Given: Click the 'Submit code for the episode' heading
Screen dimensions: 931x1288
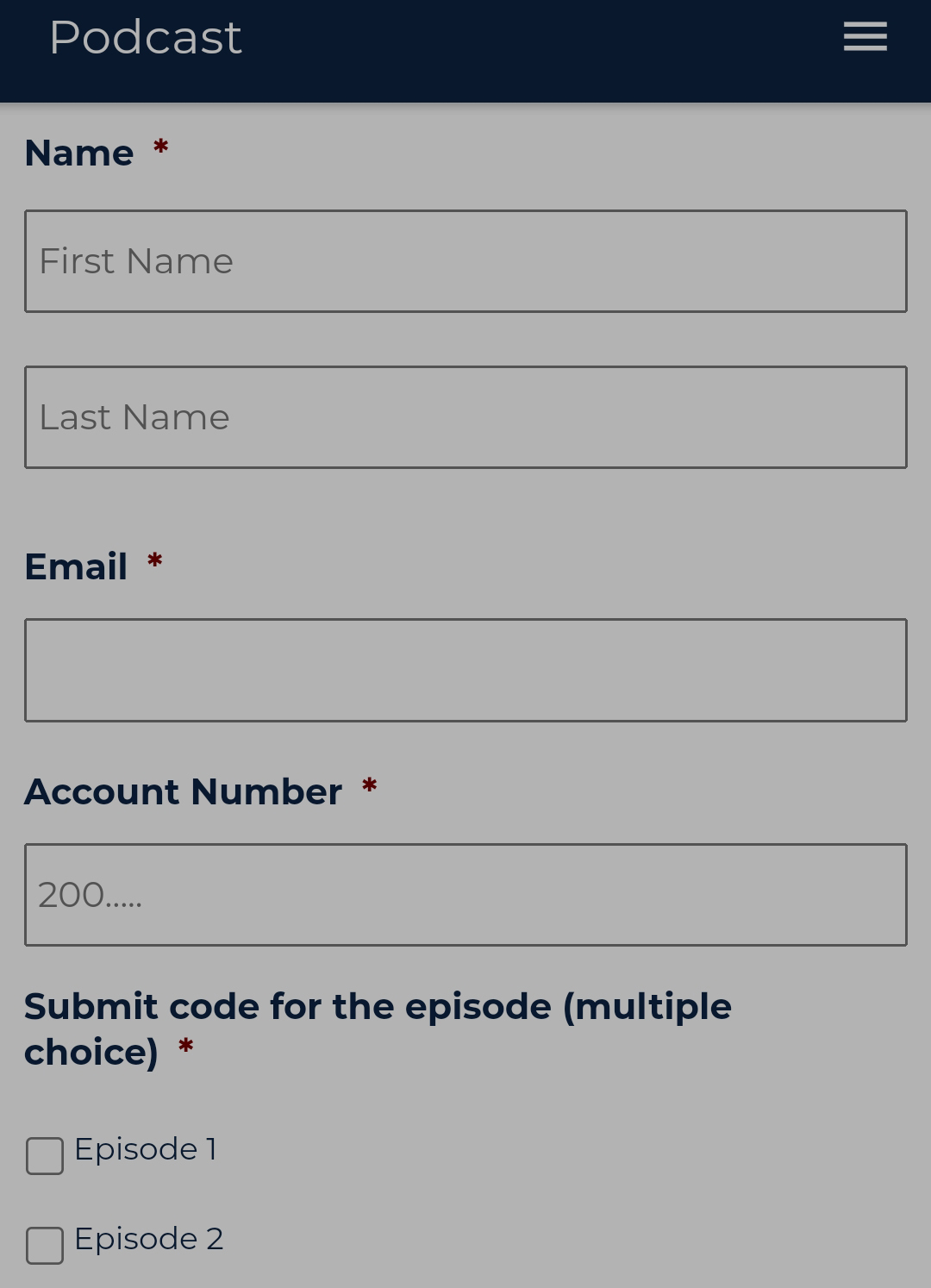Looking at the screenshot, I should 378,1007.
